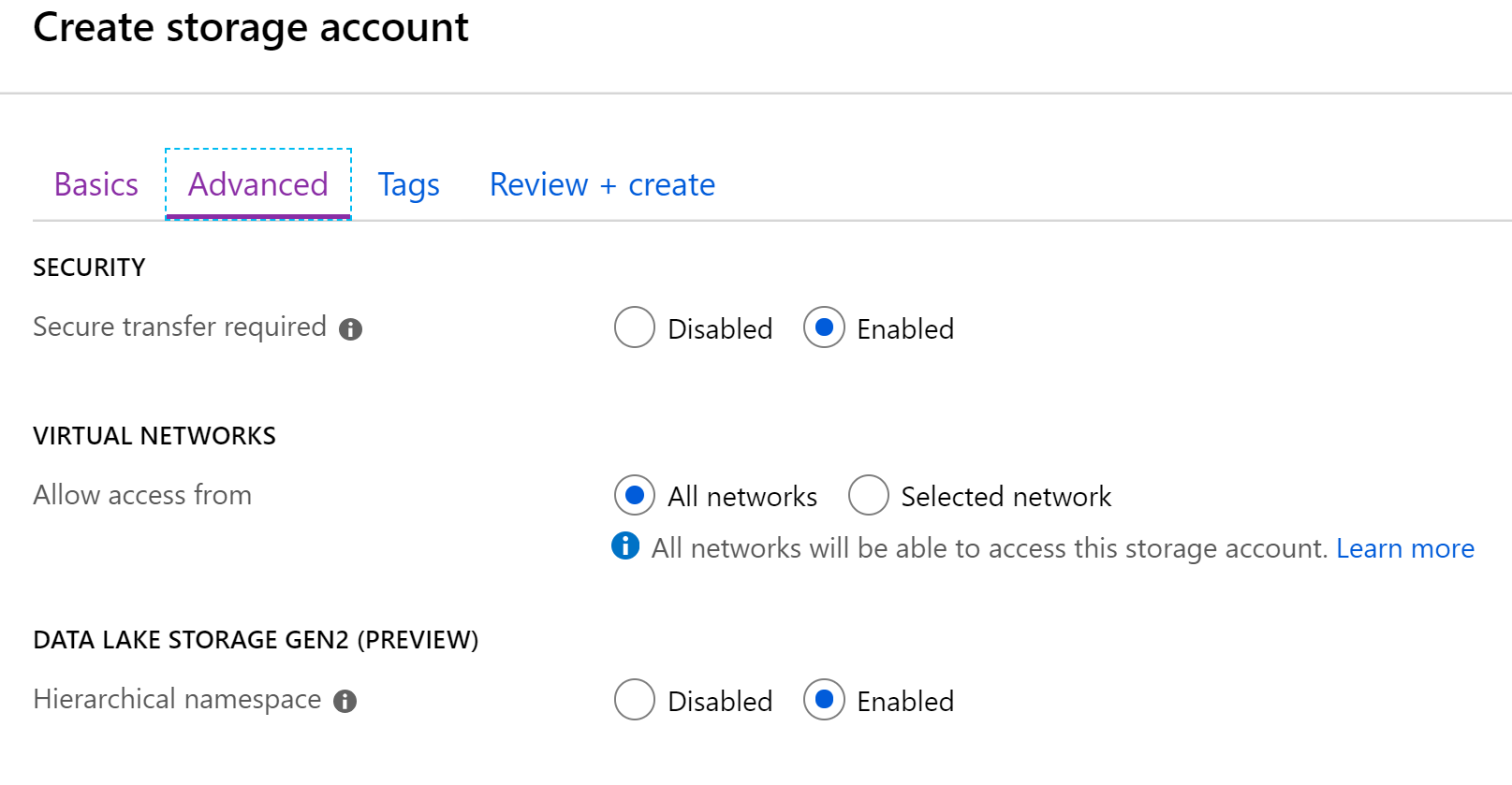Screen dimensions: 1512x785
Task: Click the SECURITY section heading
Action: coord(89,268)
